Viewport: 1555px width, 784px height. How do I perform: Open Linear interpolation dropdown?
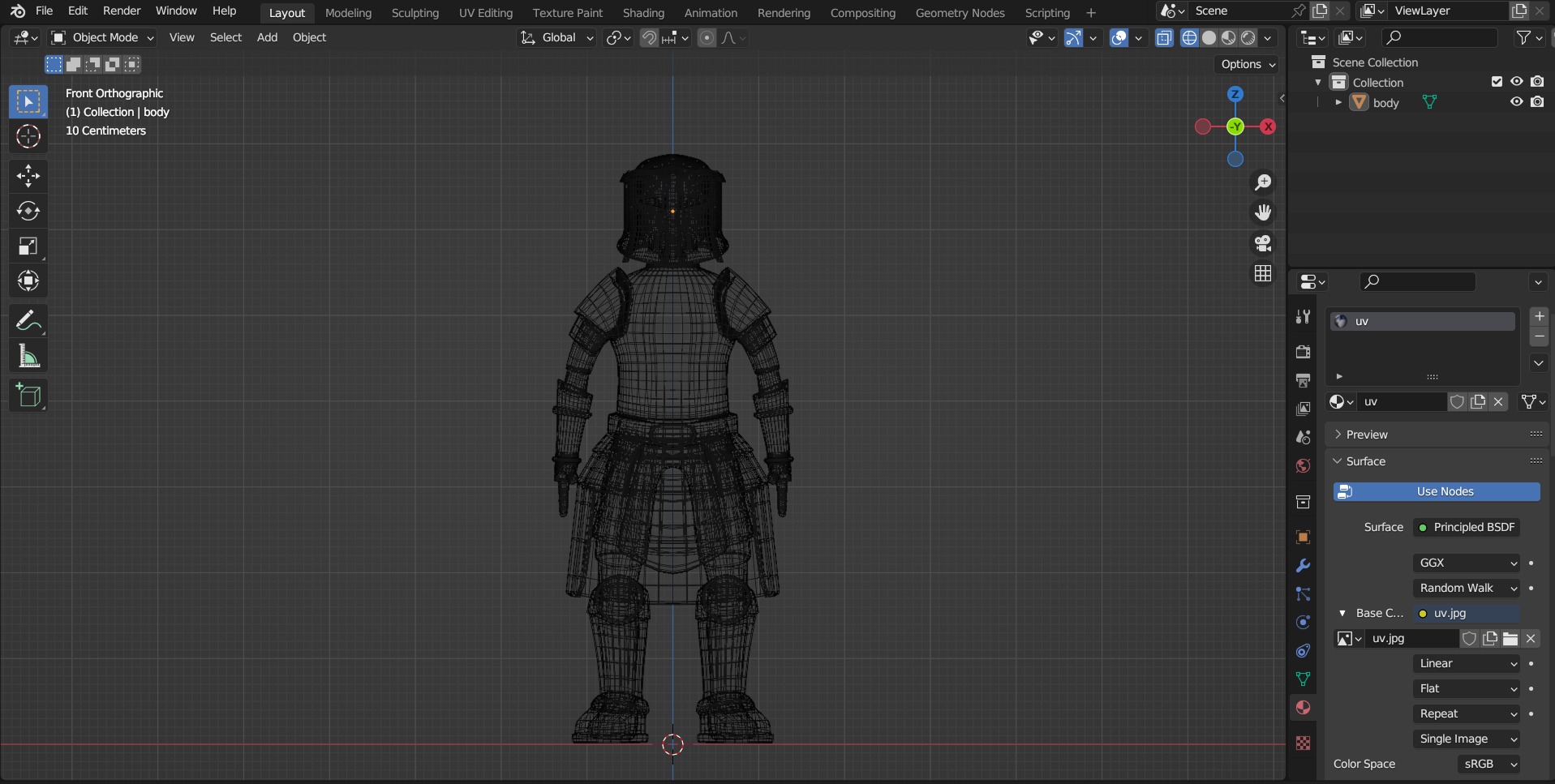point(1467,663)
